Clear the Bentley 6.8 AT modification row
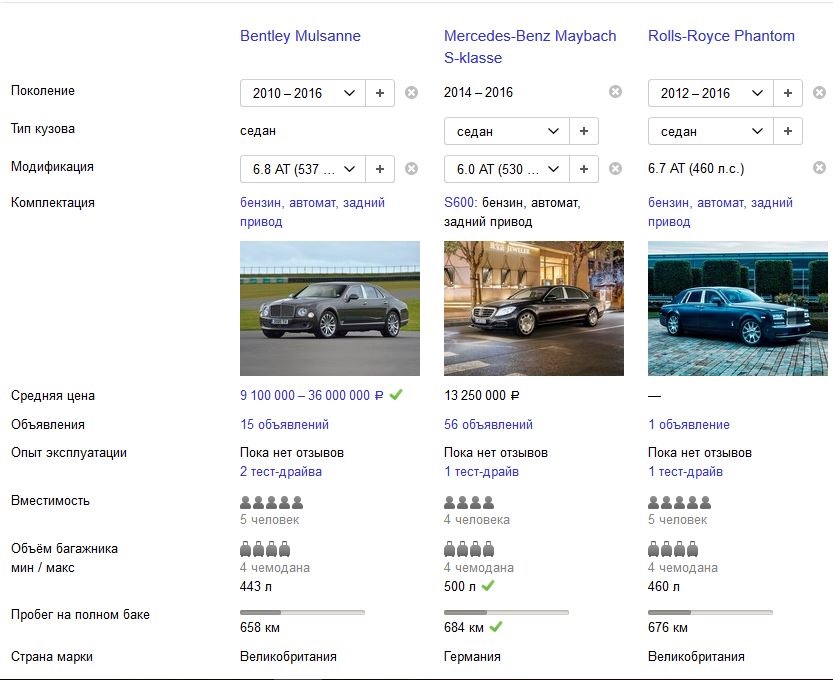 pyautogui.click(x=411, y=169)
